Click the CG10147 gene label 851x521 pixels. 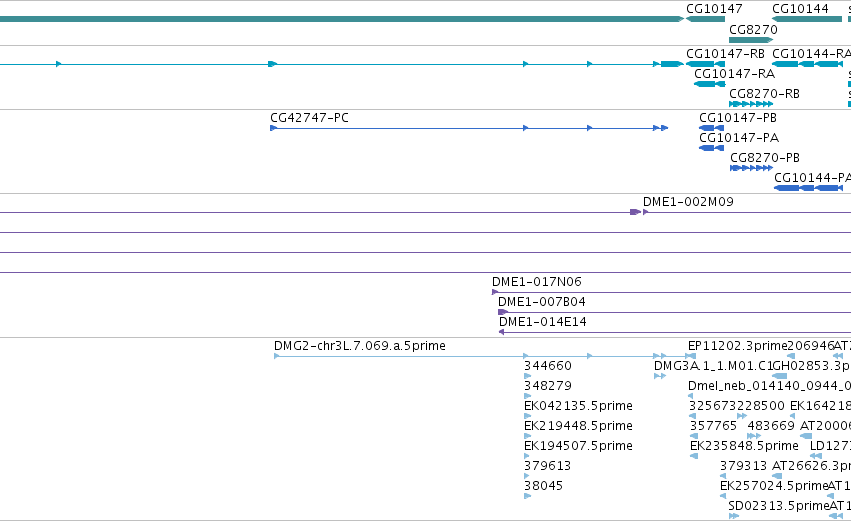tap(714, 9)
